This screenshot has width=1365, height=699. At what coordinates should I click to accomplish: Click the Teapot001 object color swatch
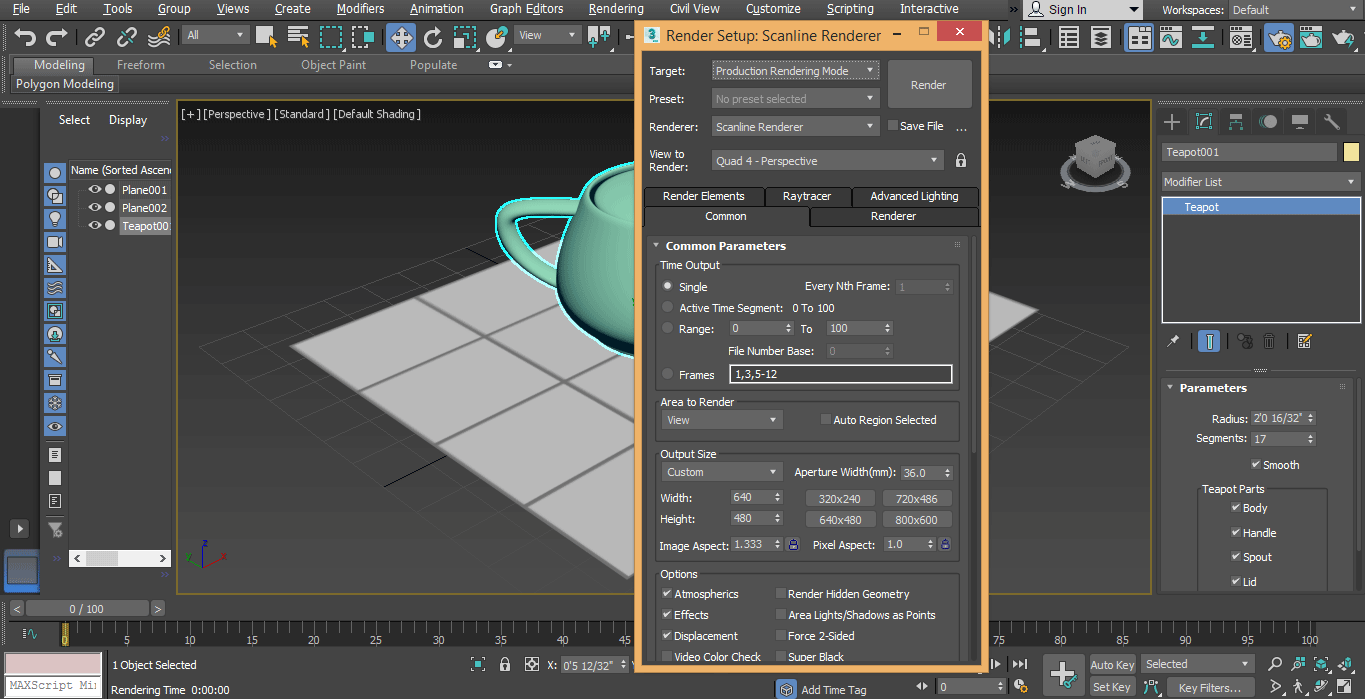click(1351, 152)
